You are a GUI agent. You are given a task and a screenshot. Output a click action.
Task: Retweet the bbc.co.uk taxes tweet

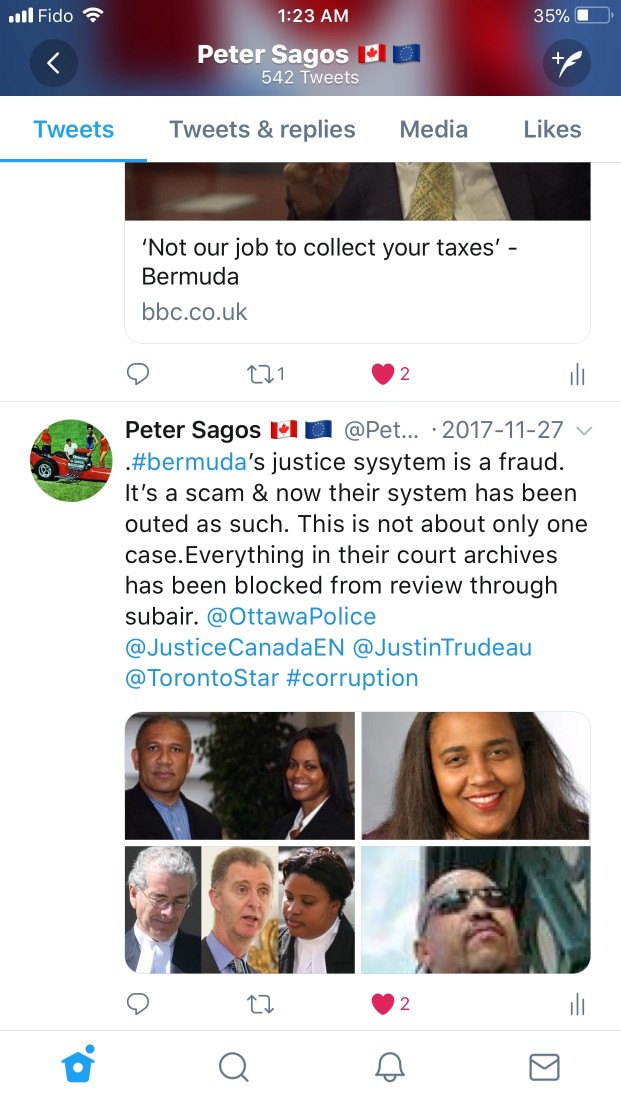tap(261, 374)
